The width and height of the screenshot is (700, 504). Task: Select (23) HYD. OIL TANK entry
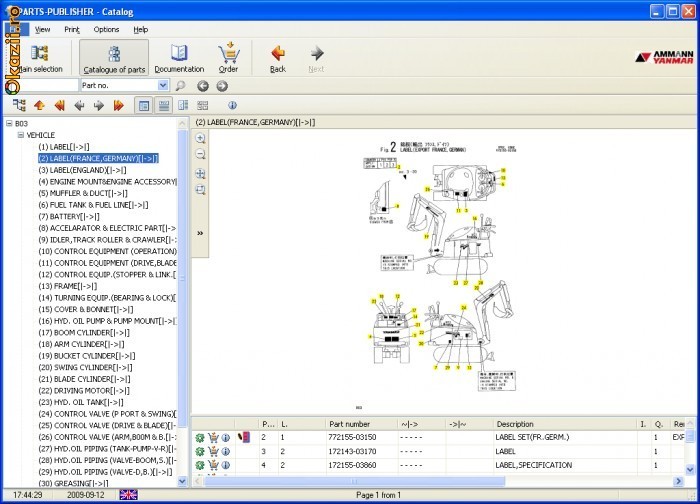tap(81, 402)
